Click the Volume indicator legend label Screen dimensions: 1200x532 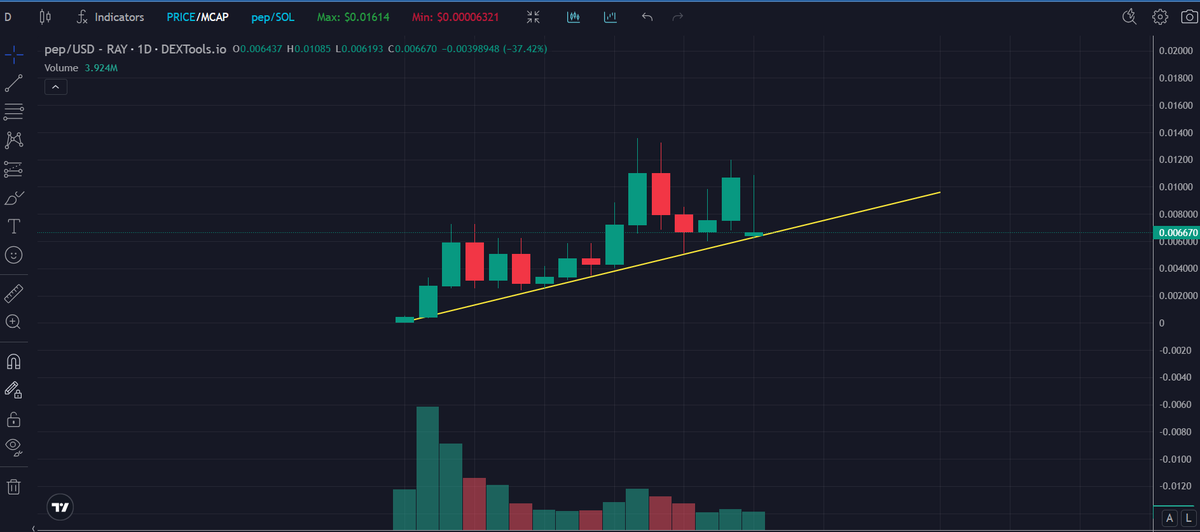coord(62,68)
